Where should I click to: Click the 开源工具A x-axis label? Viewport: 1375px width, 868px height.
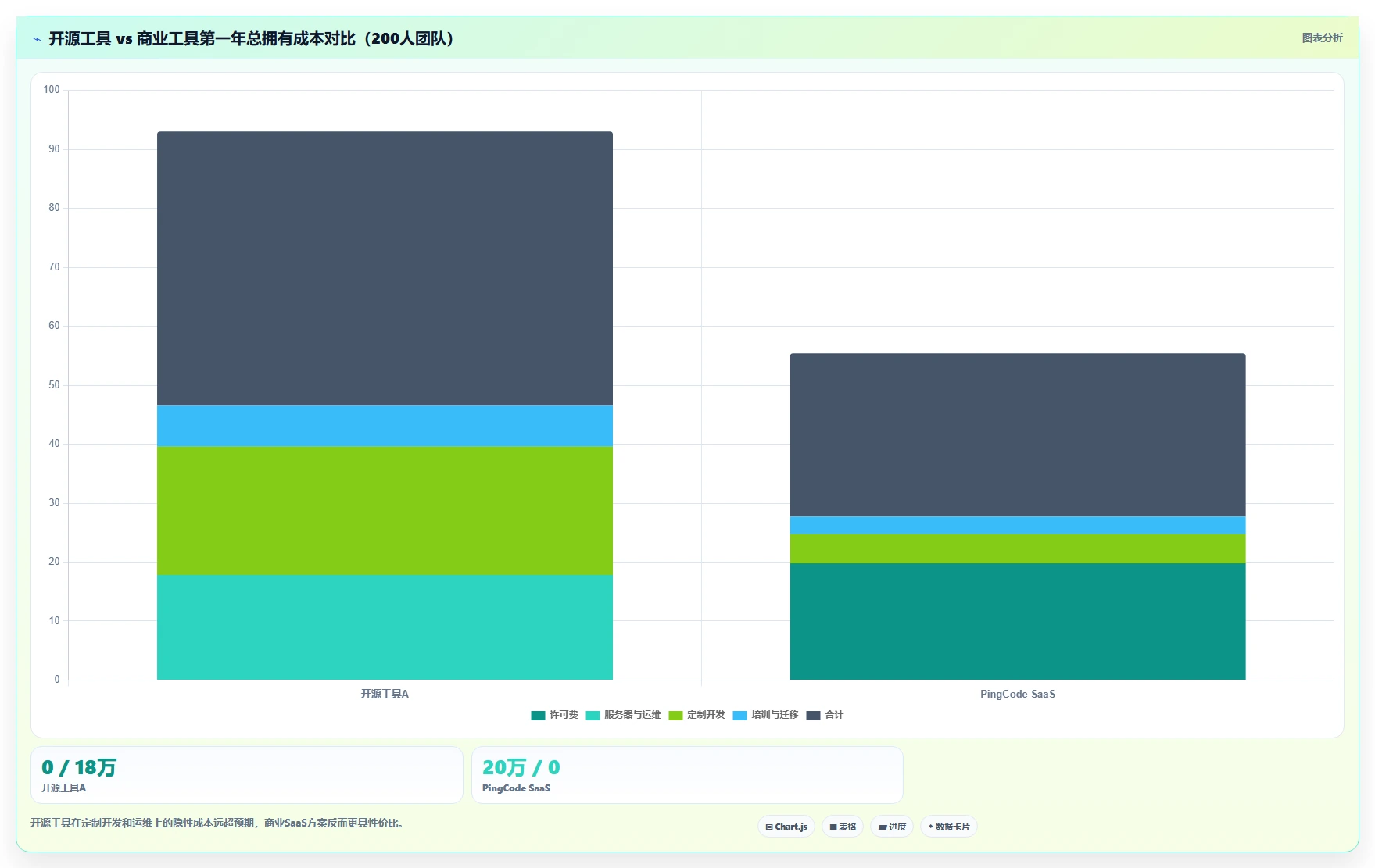[385, 694]
